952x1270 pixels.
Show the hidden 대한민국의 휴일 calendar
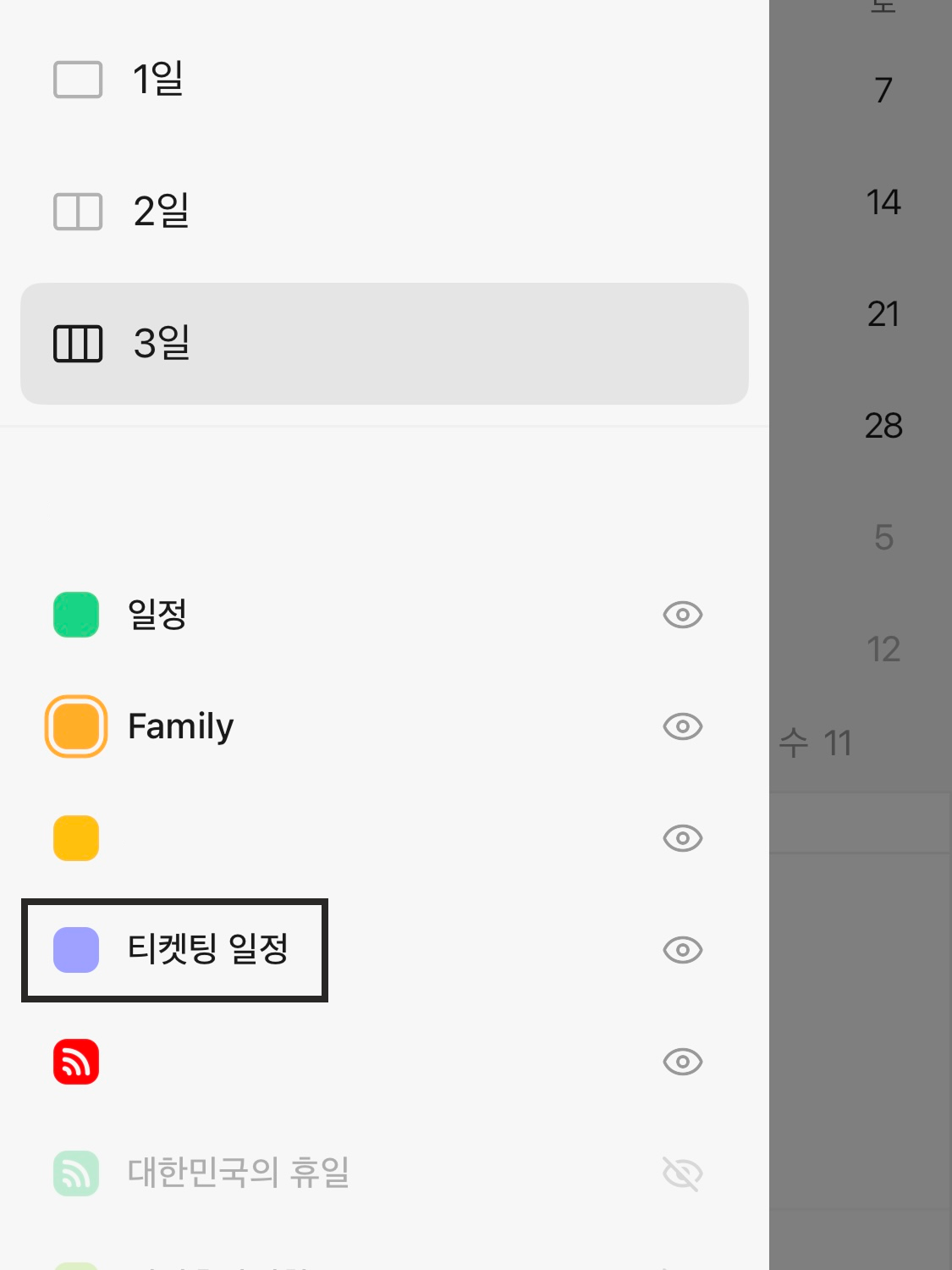pos(683,1173)
